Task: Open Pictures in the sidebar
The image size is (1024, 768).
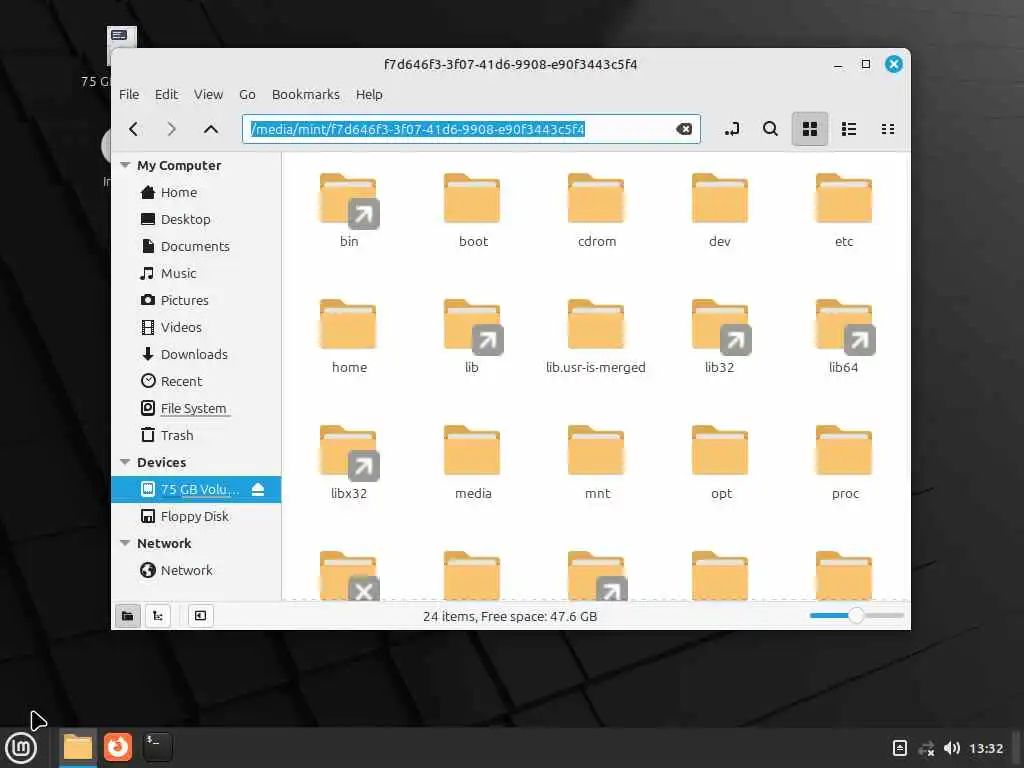Action: [x=196, y=300]
